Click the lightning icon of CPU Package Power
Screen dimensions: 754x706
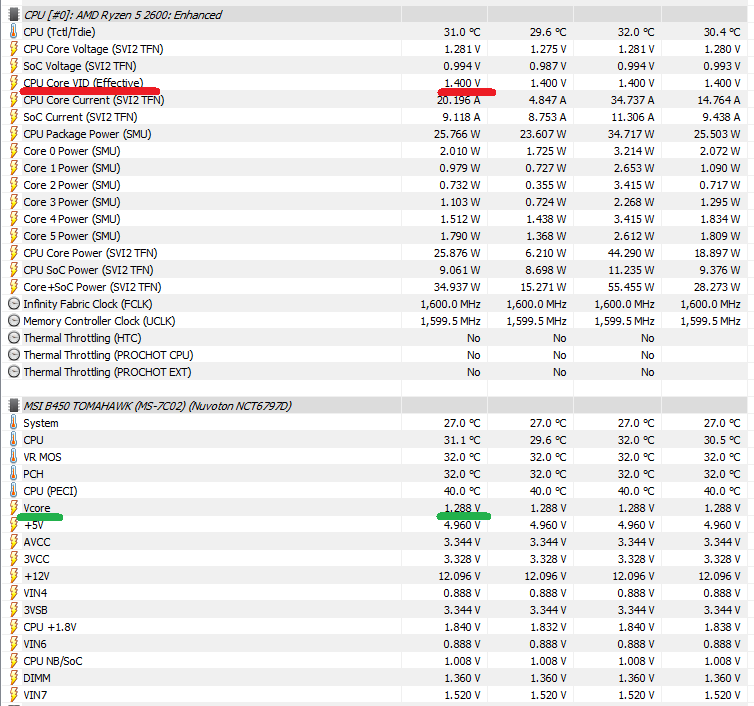(13, 134)
